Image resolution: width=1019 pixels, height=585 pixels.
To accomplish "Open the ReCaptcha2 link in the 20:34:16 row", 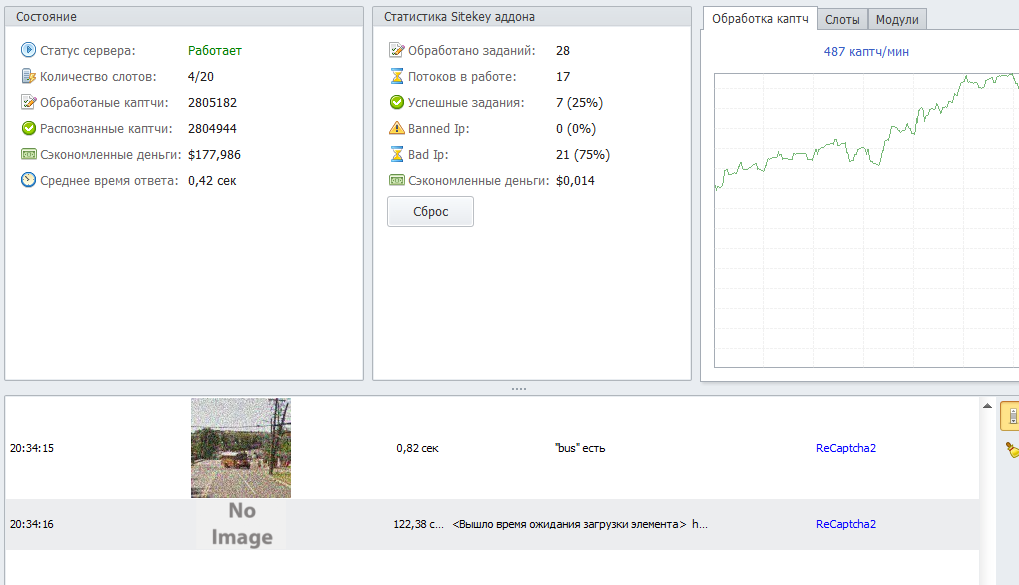I will click(845, 524).
